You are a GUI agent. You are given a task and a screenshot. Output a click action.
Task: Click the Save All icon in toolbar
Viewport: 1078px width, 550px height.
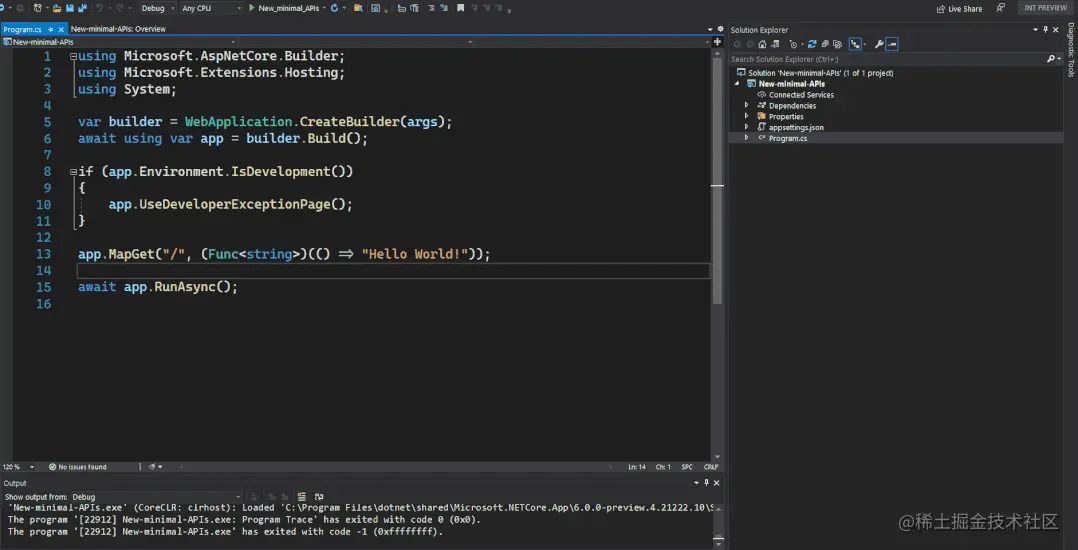coord(82,8)
